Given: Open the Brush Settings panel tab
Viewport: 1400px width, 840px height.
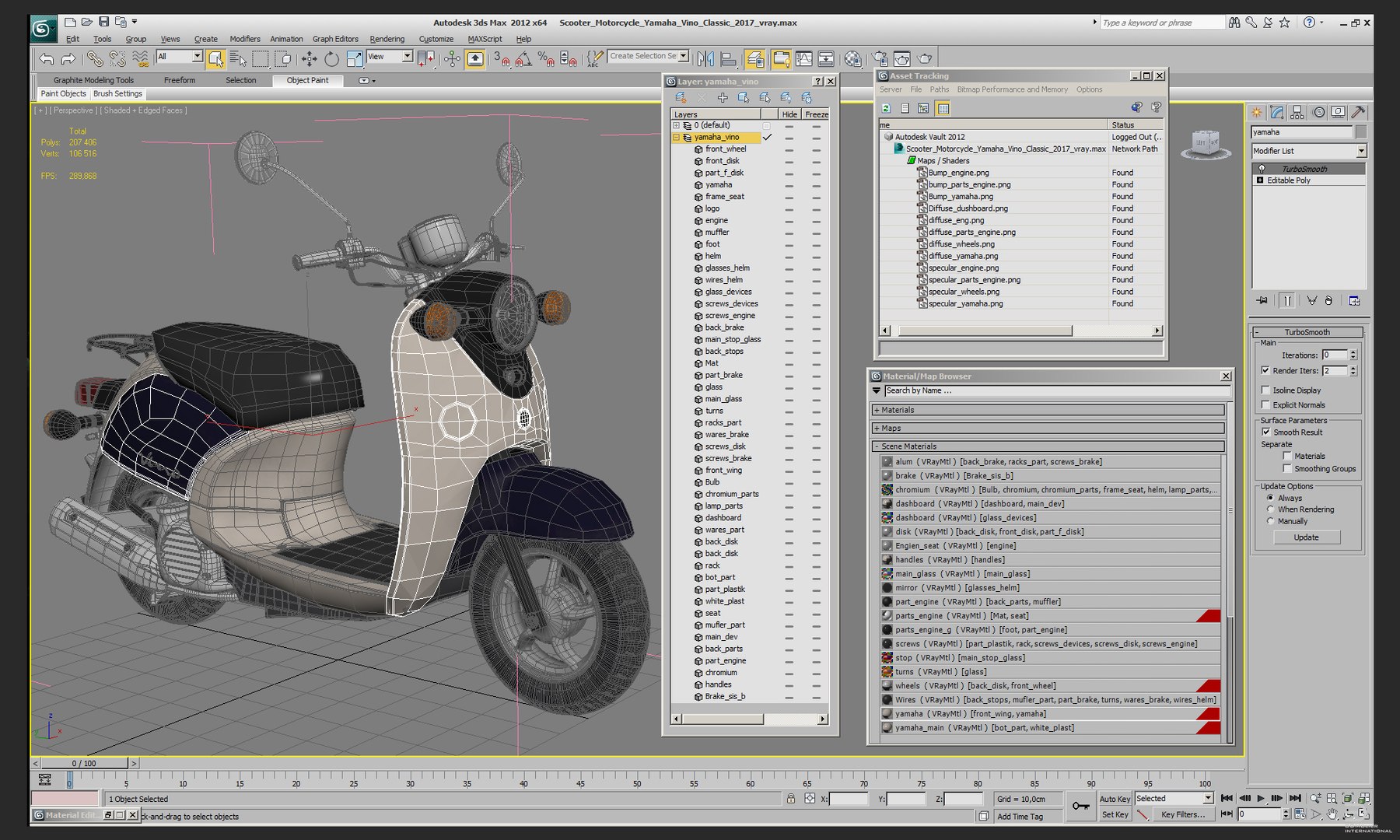Looking at the screenshot, I should pos(117,93).
